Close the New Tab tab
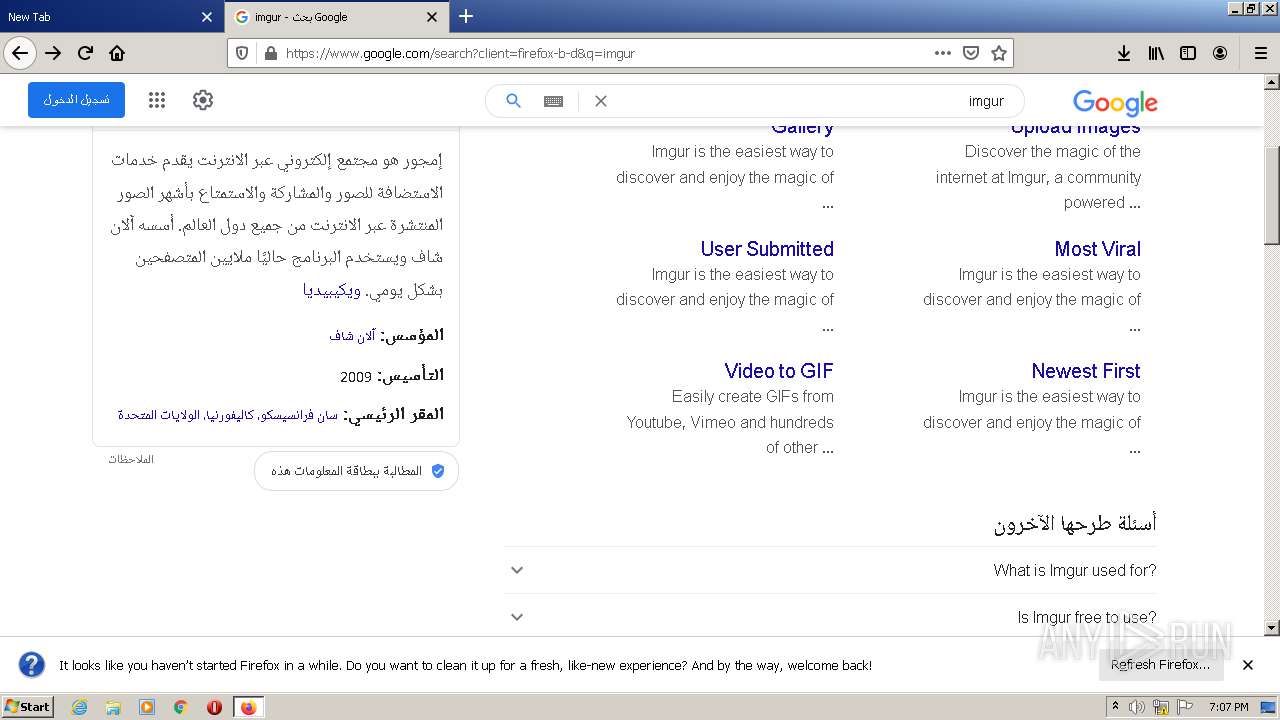The width and height of the screenshot is (1280, 720). pyautogui.click(x=207, y=17)
